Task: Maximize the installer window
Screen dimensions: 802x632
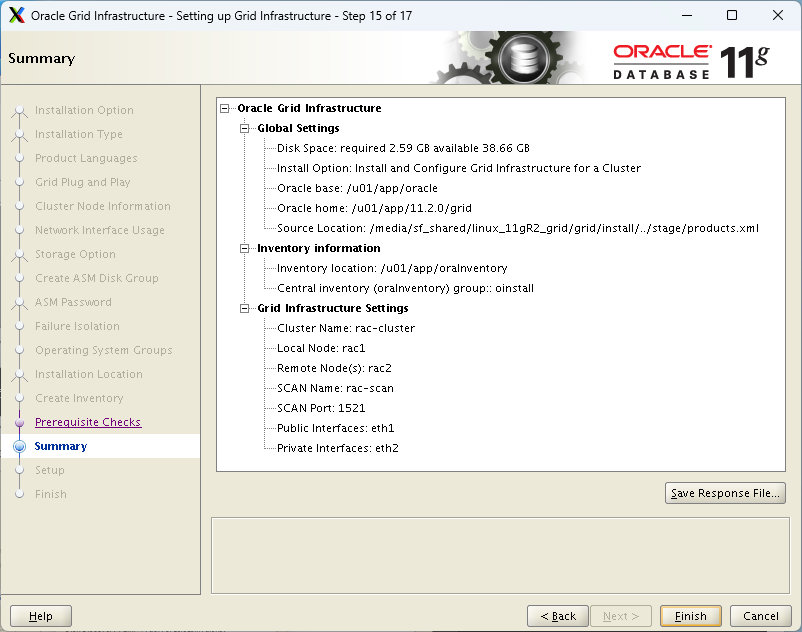Action: click(x=732, y=15)
